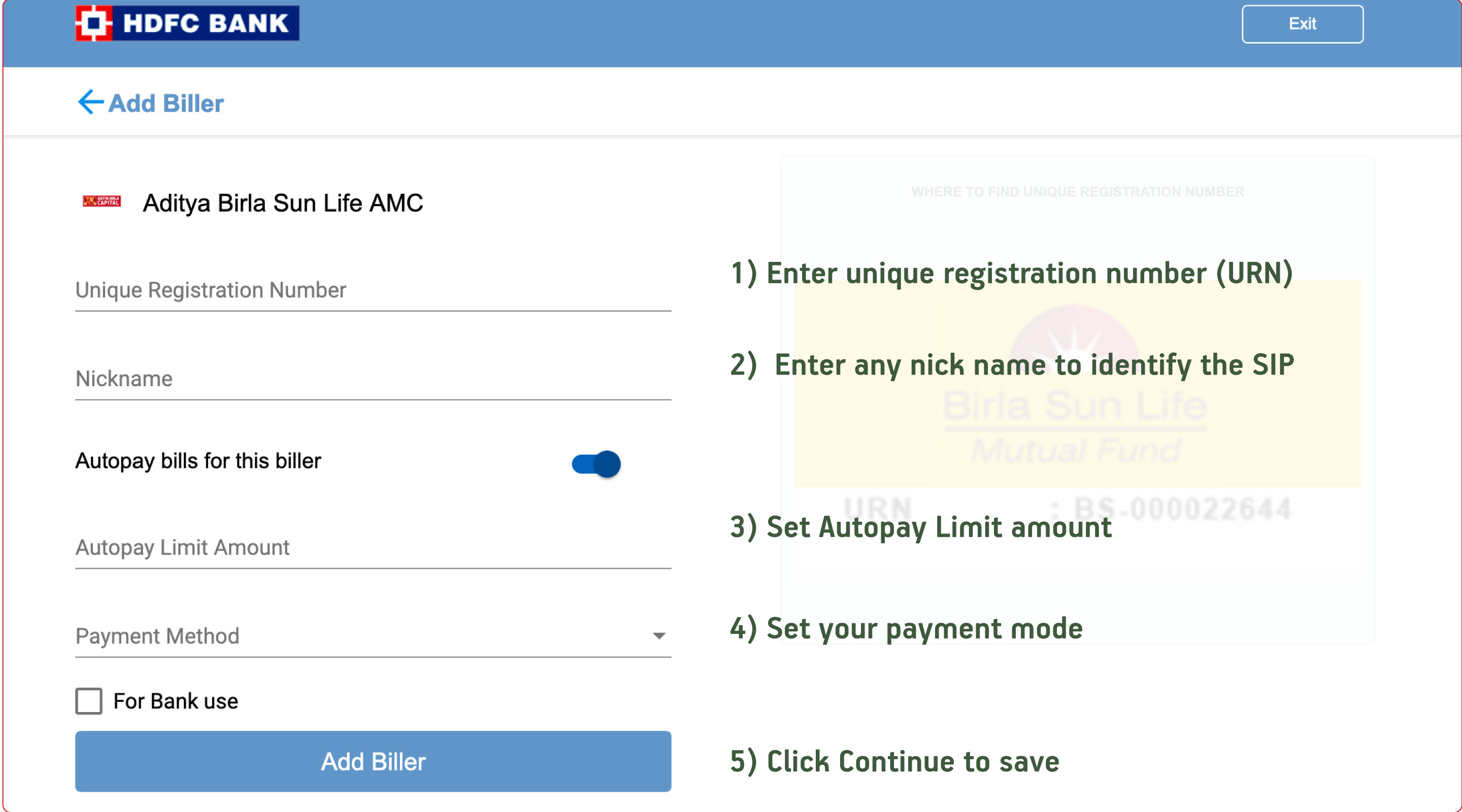Click the Add Biller page heading
The height and width of the screenshot is (812, 1462).
click(x=167, y=103)
